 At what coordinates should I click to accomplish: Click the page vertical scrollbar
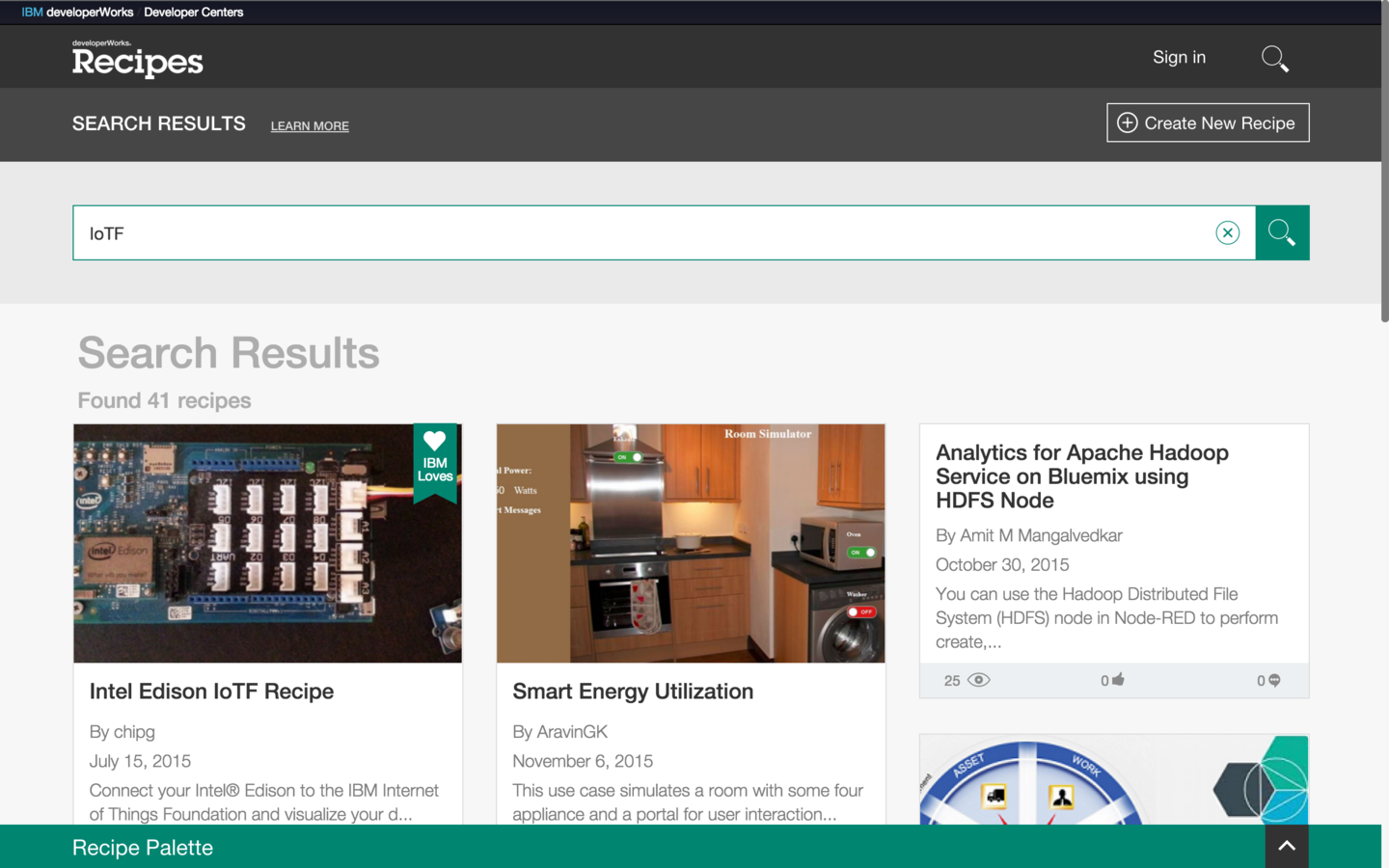click(x=1384, y=164)
